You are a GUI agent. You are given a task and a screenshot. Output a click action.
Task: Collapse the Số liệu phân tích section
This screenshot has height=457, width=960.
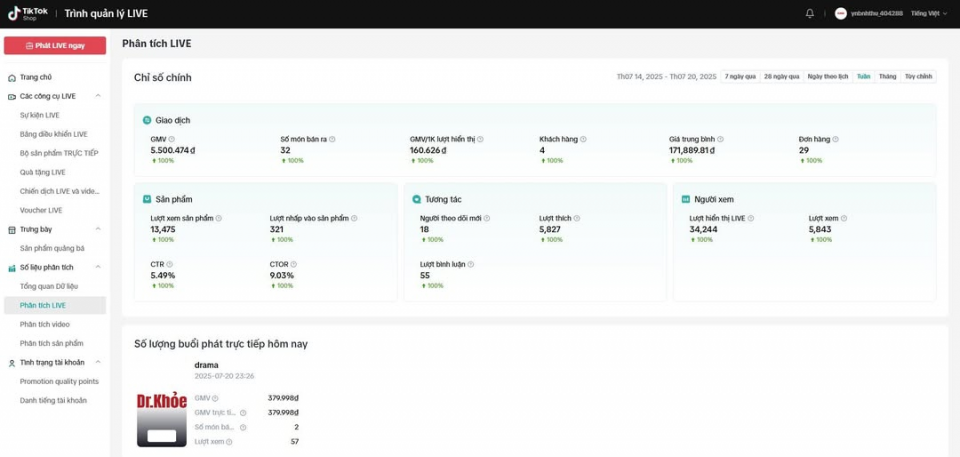coord(98,267)
